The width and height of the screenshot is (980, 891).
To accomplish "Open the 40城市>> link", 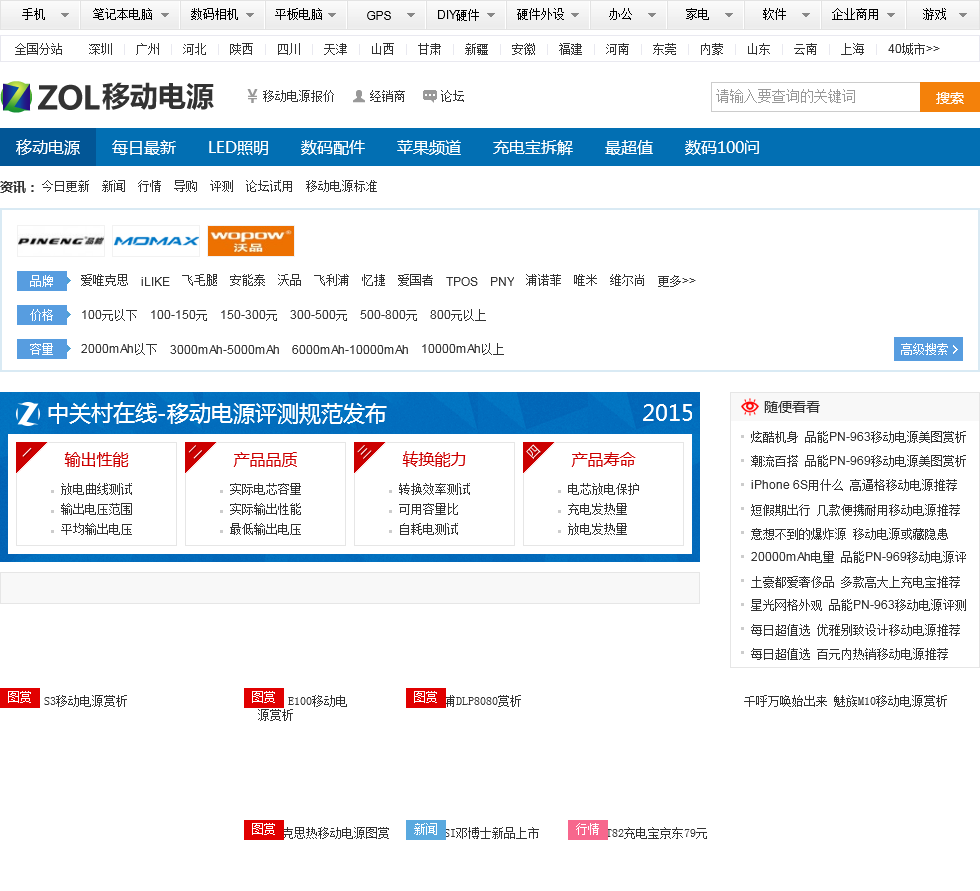I will click(x=913, y=49).
